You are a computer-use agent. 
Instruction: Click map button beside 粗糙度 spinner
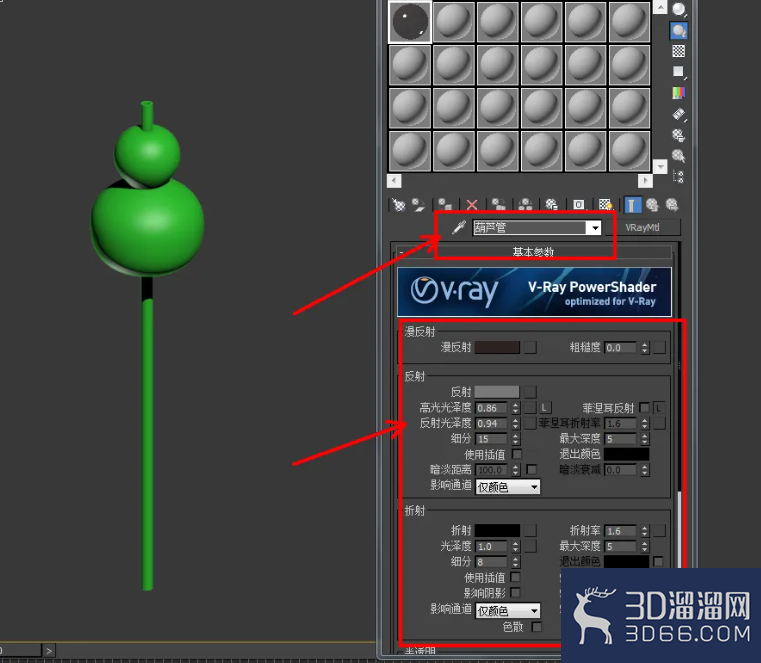pos(659,348)
